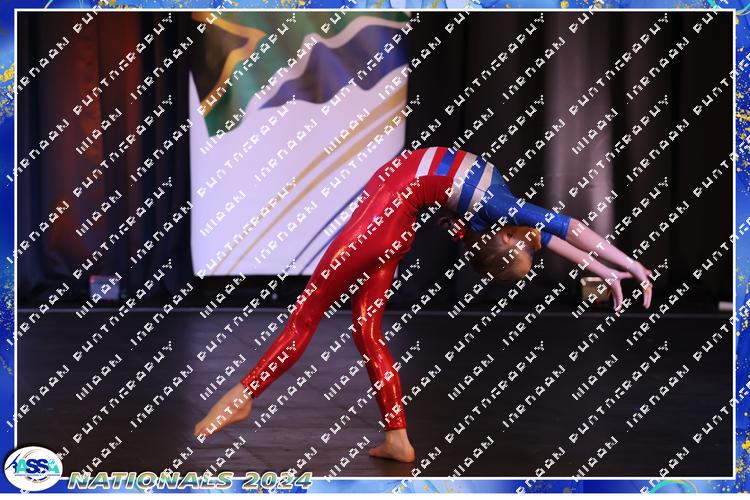Click the blue decorative top border
This screenshot has width=750, height=500.
(375, 5)
